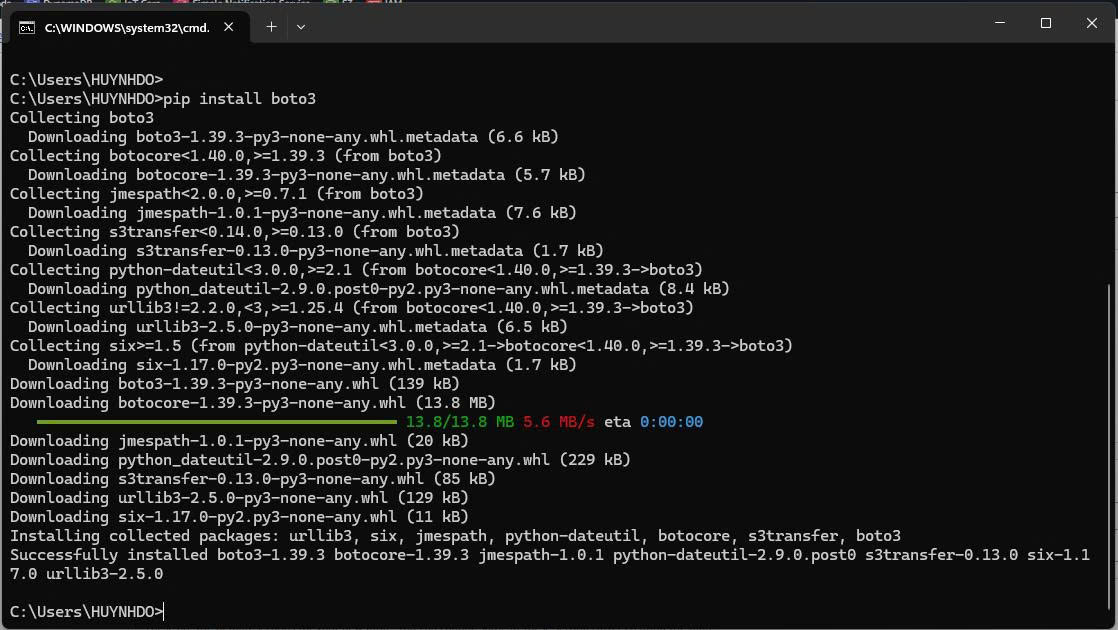Expand the new tab profile dropdown chevron
Viewport: 1118px width, 630px height.
pyautogui.click(x=301, y=27)
